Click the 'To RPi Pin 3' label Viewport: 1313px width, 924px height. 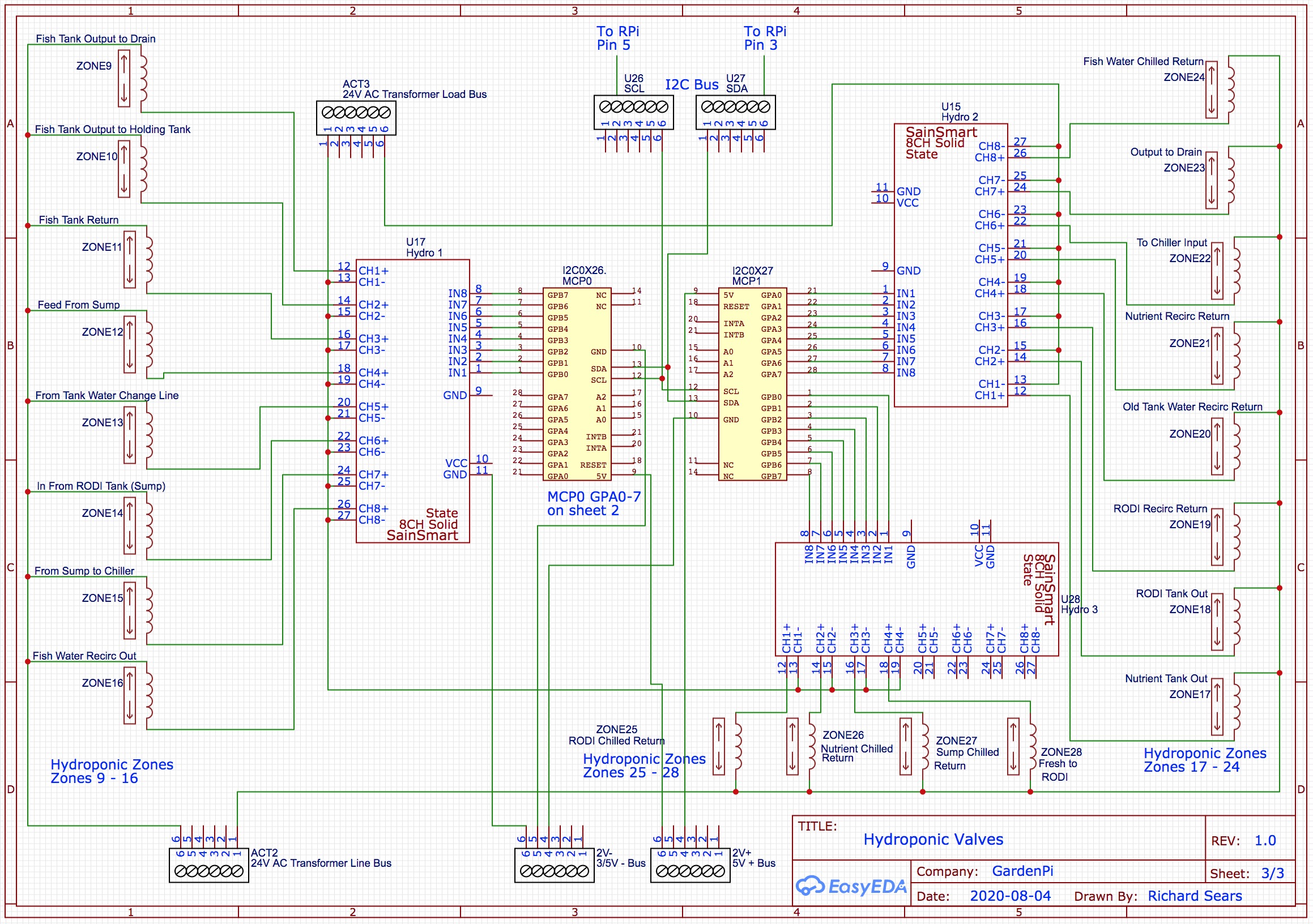point(765,38)
